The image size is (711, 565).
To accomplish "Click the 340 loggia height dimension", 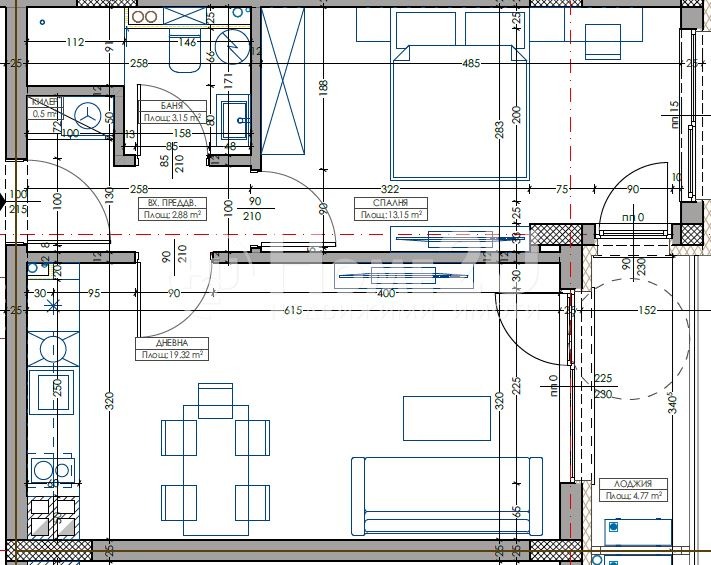I will tap(673, 406).
